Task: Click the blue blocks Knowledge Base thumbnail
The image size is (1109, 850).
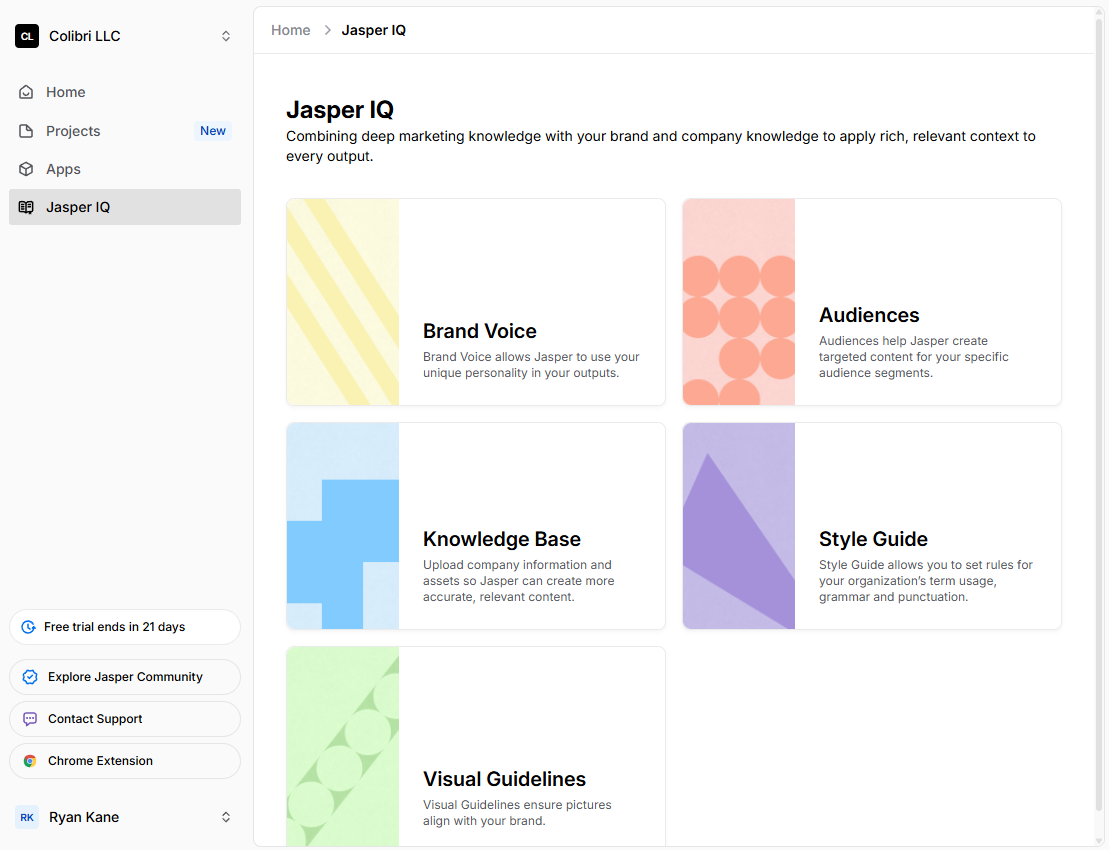Action: point(343,526)
